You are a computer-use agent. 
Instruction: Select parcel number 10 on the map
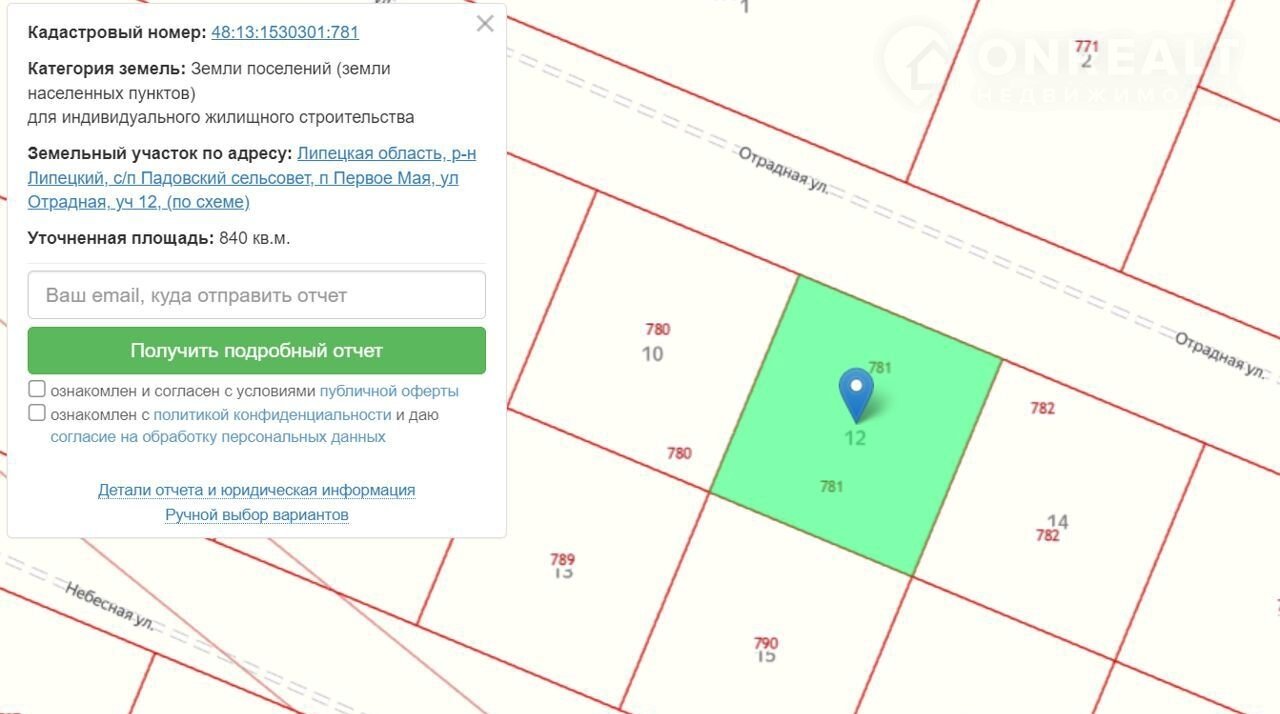(x=652, y=354)
